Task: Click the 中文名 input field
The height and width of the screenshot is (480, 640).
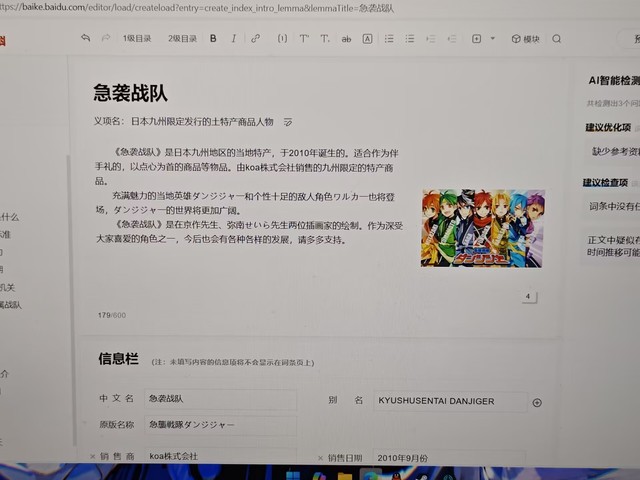Action: [x=220, y=400]
